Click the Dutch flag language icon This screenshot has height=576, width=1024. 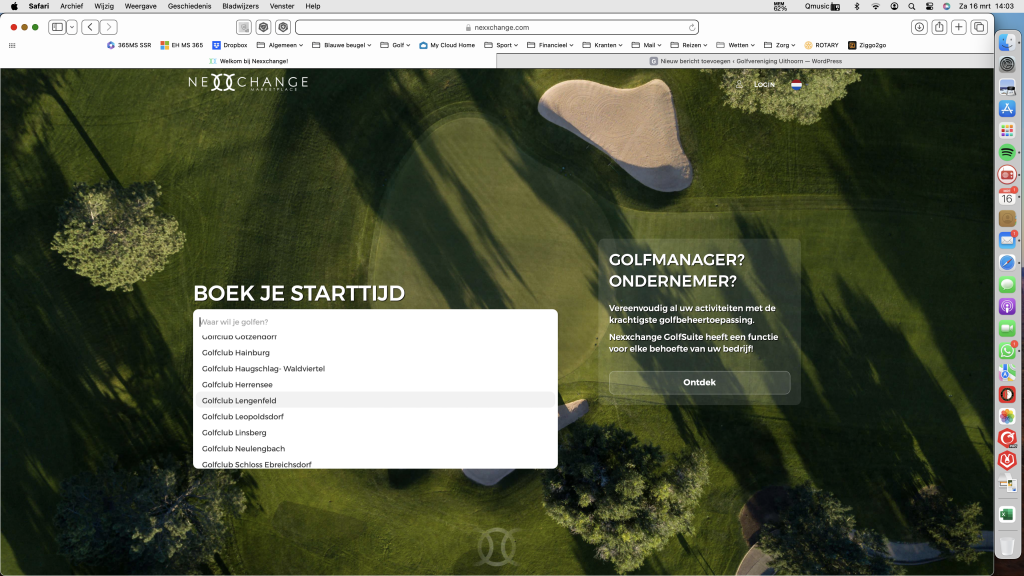coord(796,85)
